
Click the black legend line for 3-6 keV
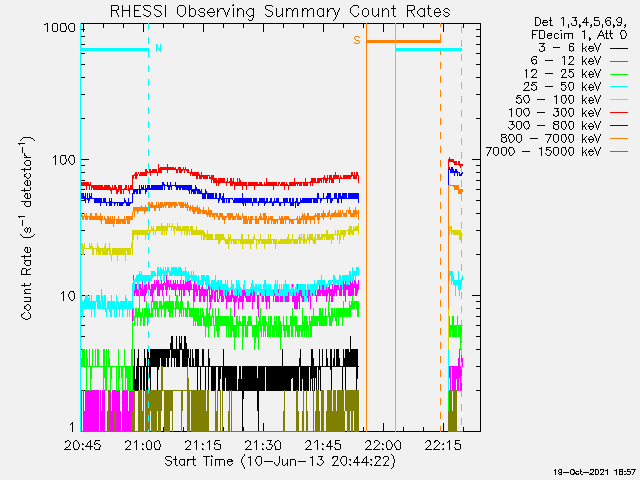coord(619,49)
